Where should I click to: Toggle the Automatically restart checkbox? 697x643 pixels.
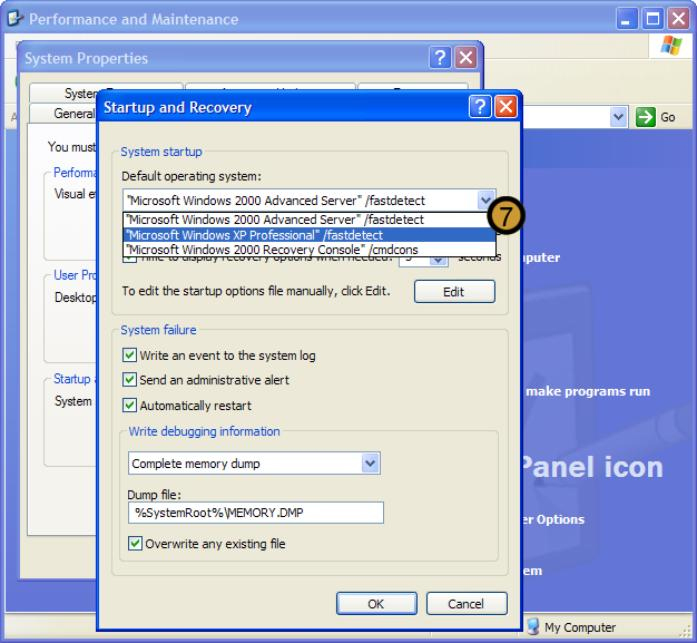click(x=129, y=405)
